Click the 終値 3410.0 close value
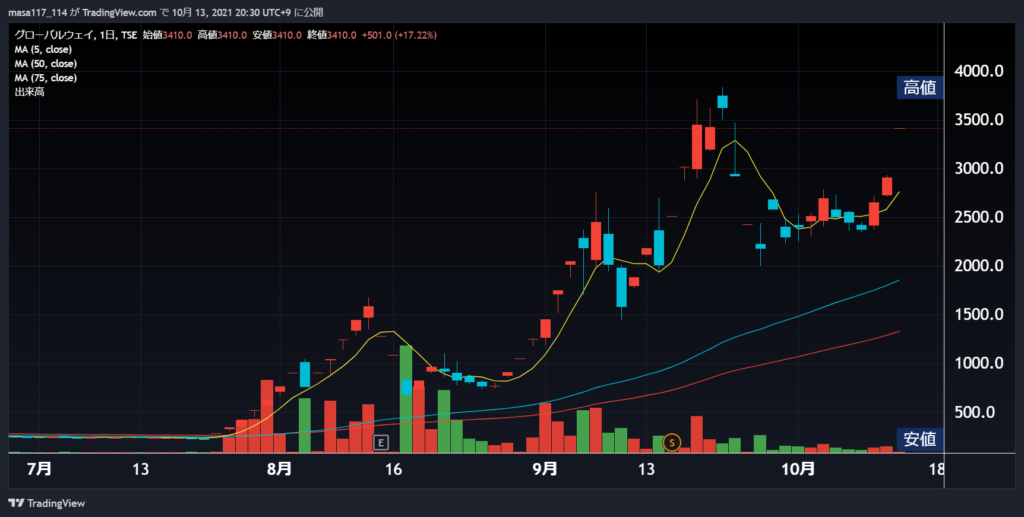The width and height of the screenshot is (1024, 517). pyautogui.click(x=332, y=35)
